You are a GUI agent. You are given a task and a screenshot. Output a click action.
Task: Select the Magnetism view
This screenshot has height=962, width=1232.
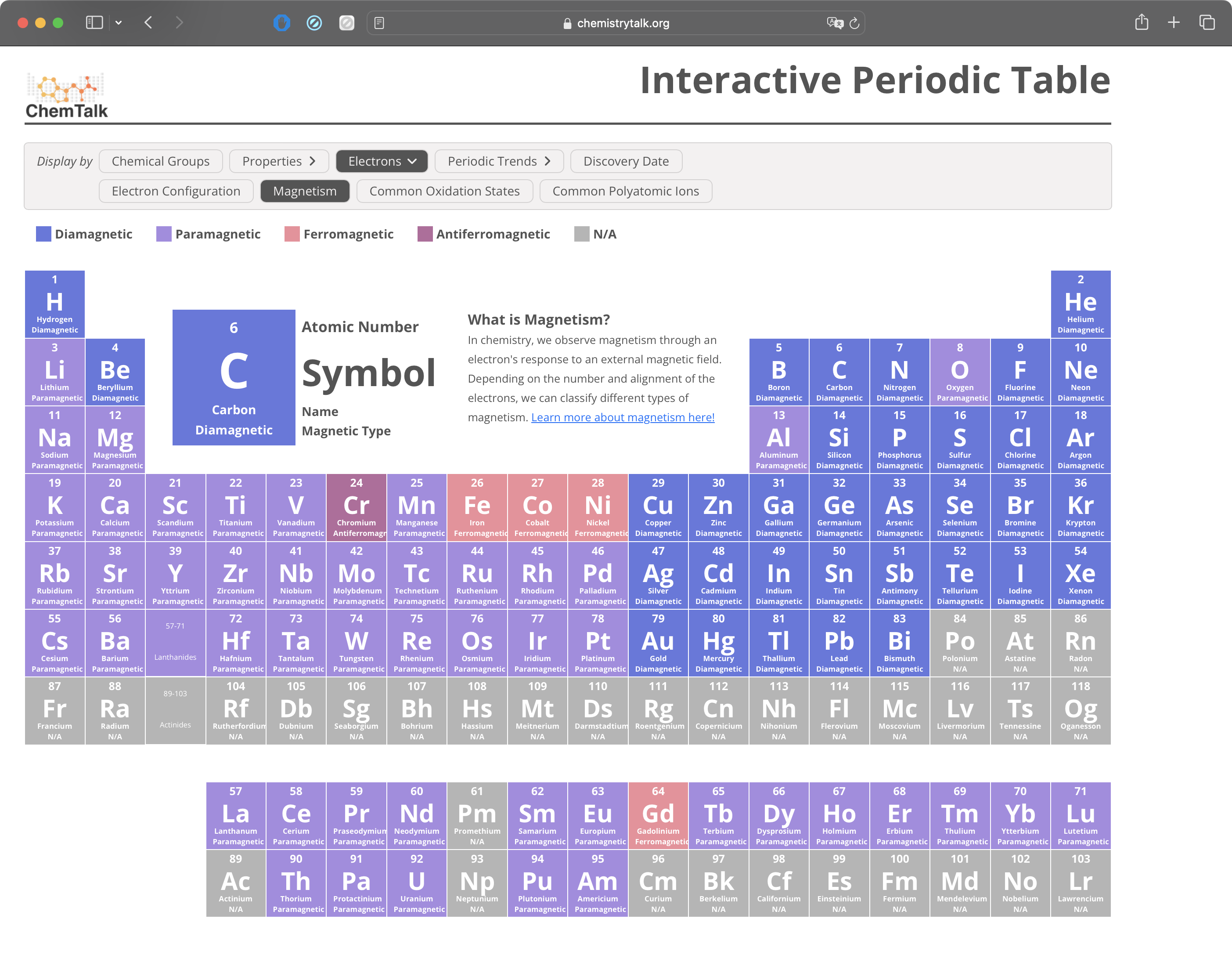tap(305, 191)
